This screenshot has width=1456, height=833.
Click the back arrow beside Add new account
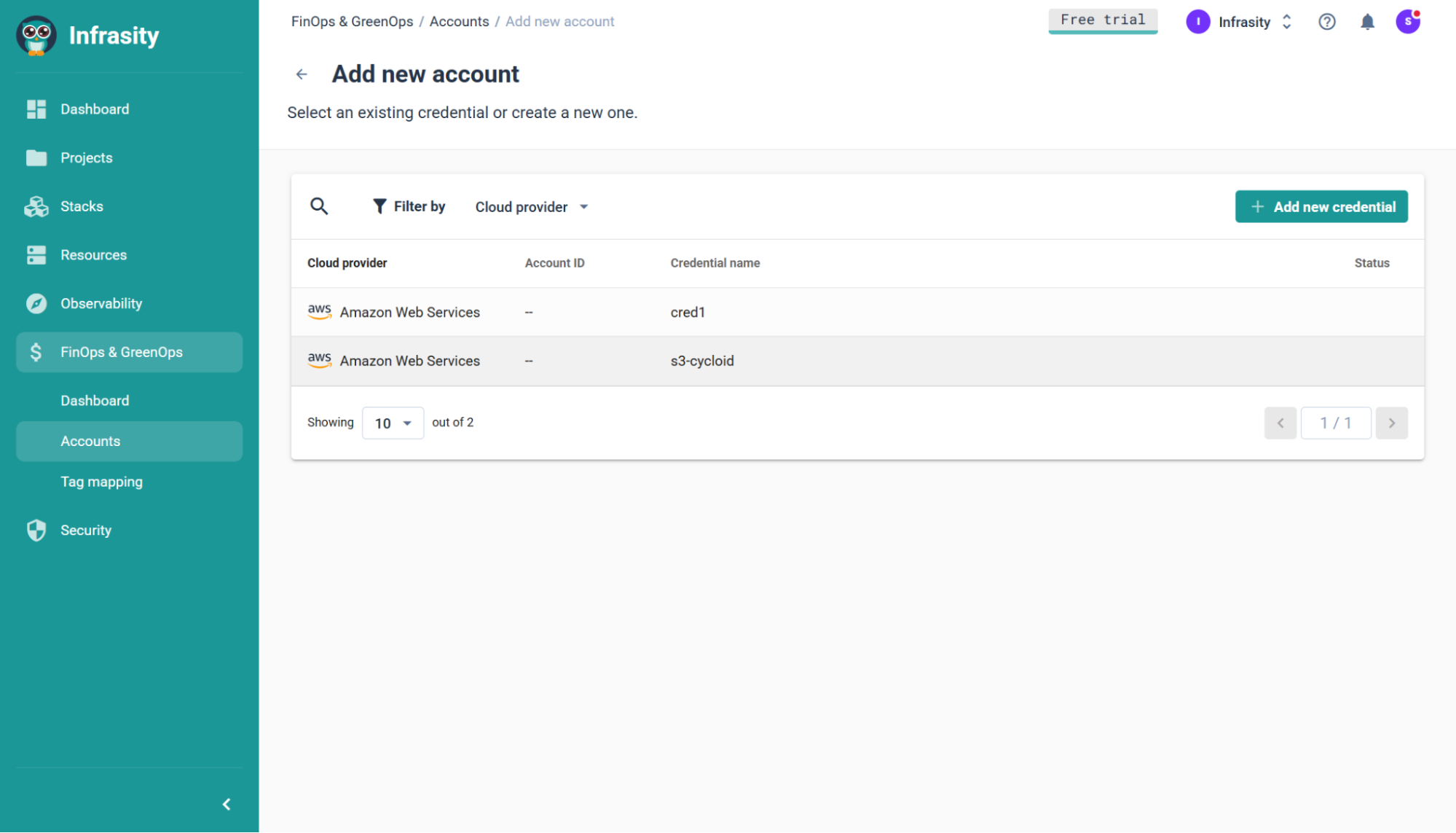point(302,74)
